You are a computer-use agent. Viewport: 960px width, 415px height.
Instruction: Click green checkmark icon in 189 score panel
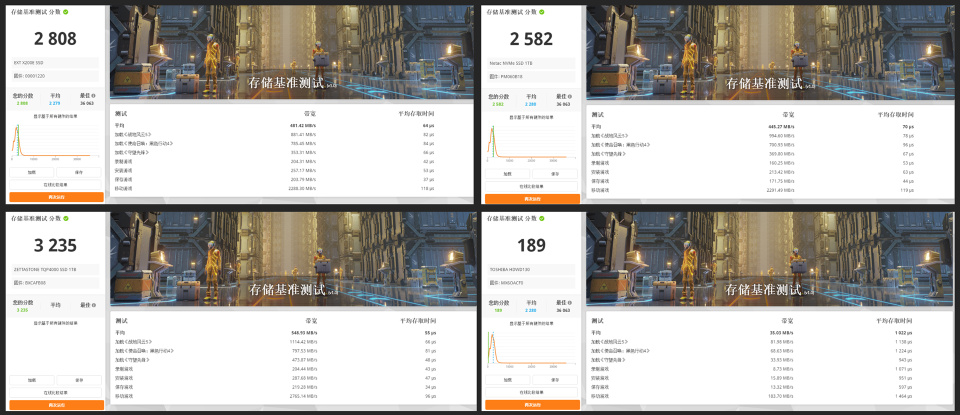click(542, 217)
